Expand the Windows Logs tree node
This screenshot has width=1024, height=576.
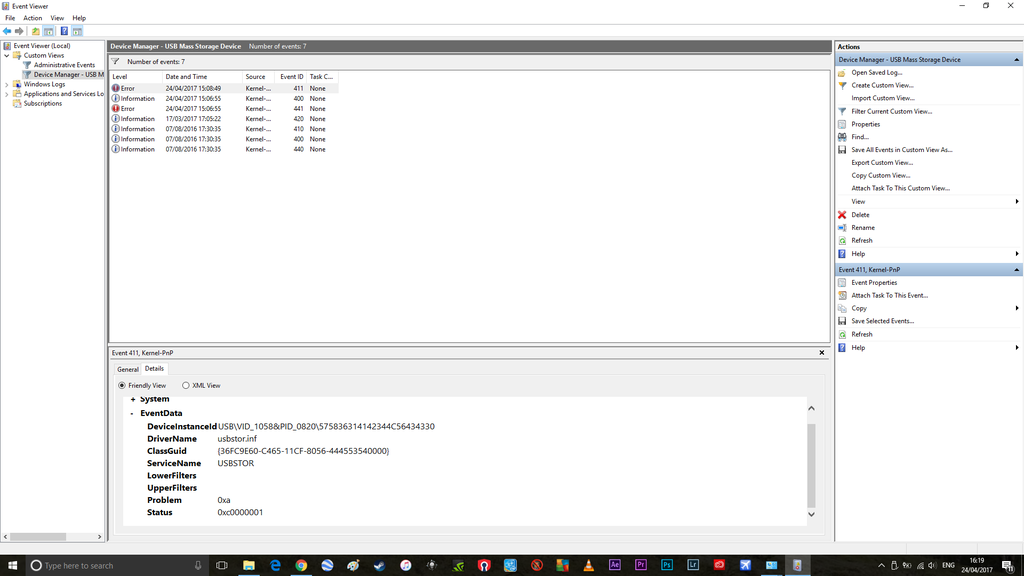7,84
